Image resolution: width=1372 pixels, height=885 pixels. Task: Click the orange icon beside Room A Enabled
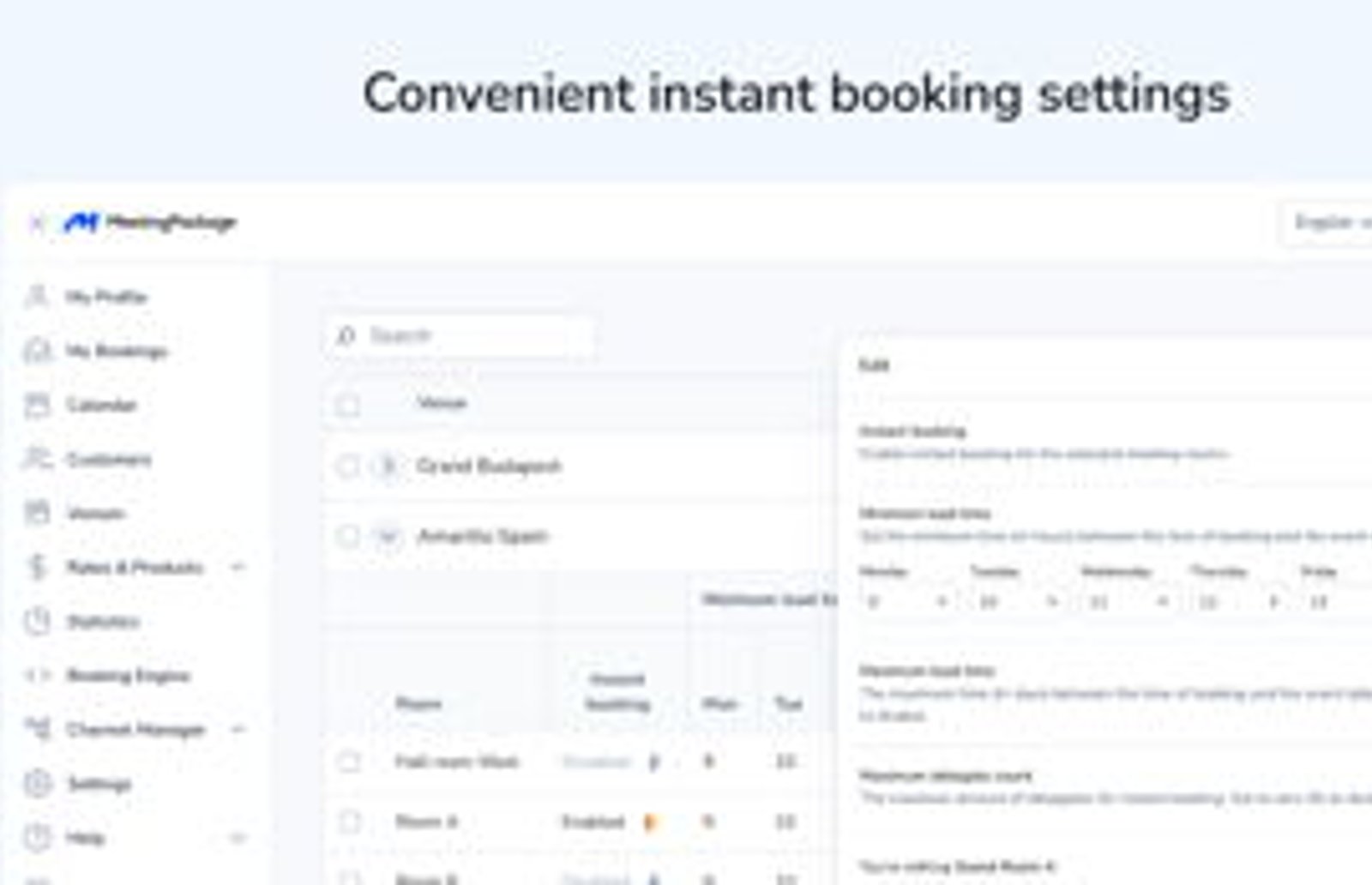[650, 822]
